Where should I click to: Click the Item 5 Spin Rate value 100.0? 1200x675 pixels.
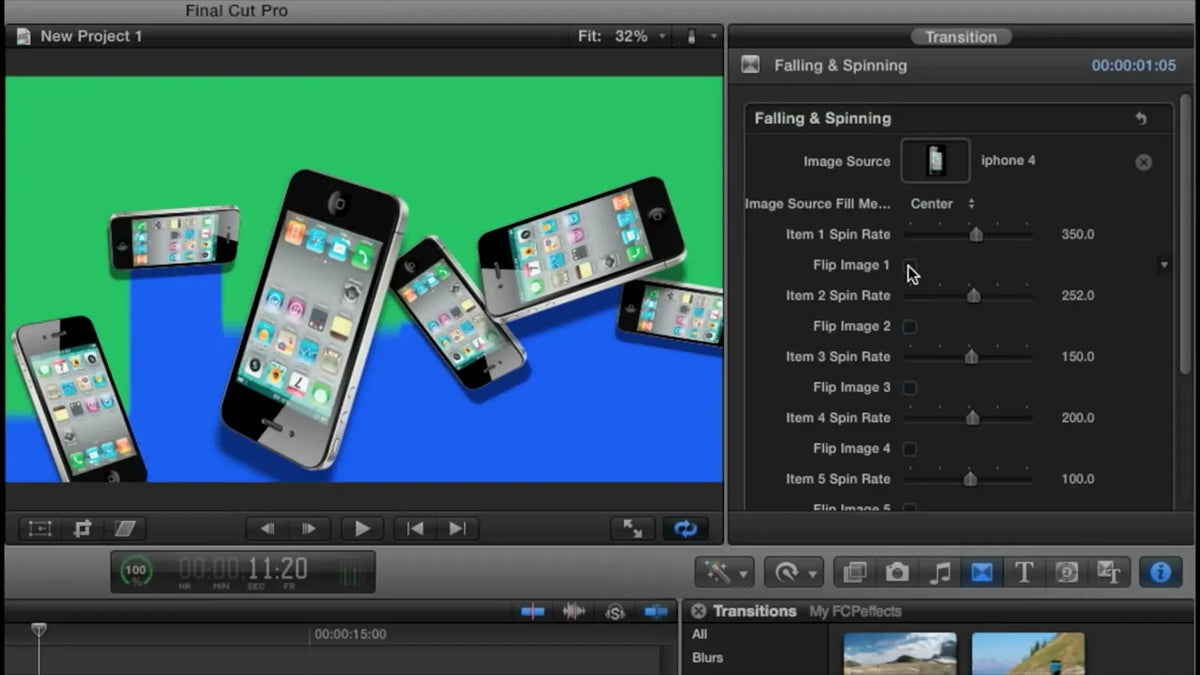click(1078, 479)
